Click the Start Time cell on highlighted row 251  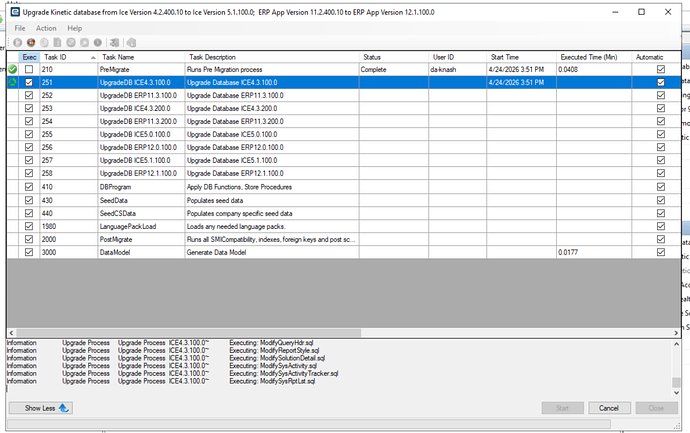tap(521, 82)
